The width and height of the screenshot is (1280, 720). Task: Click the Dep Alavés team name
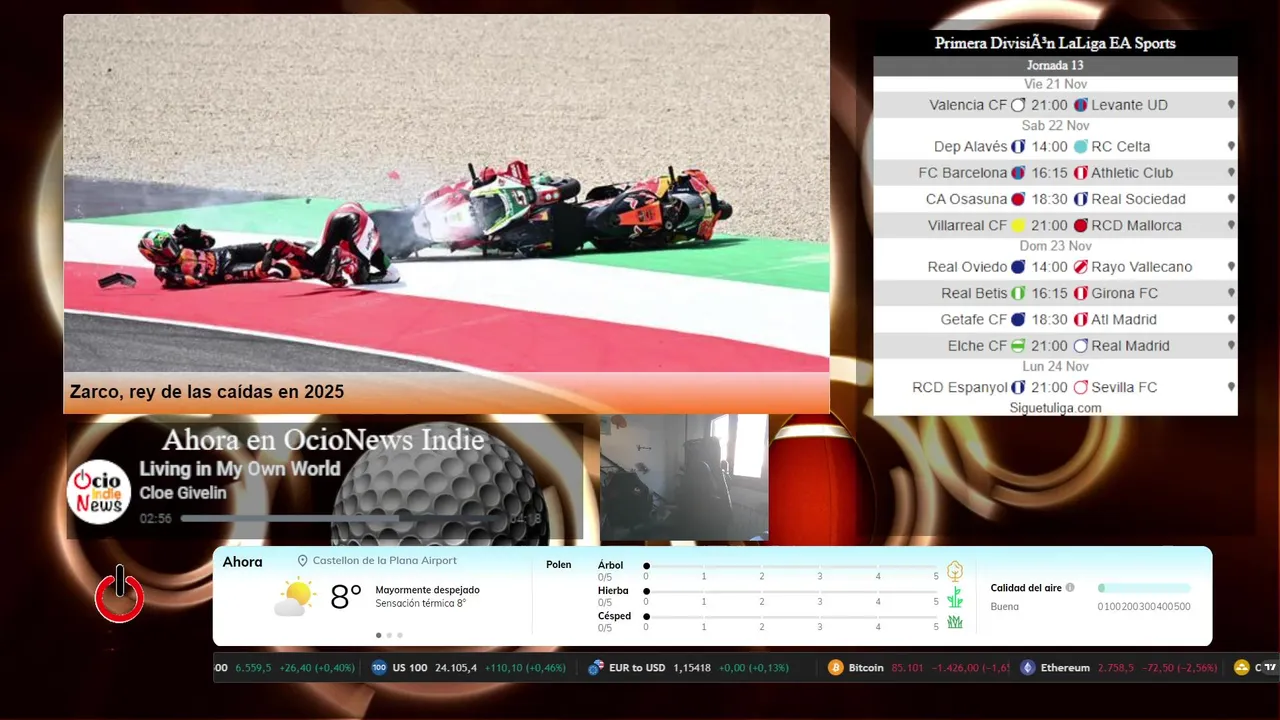pyautogui.click(x=970, y=146)
